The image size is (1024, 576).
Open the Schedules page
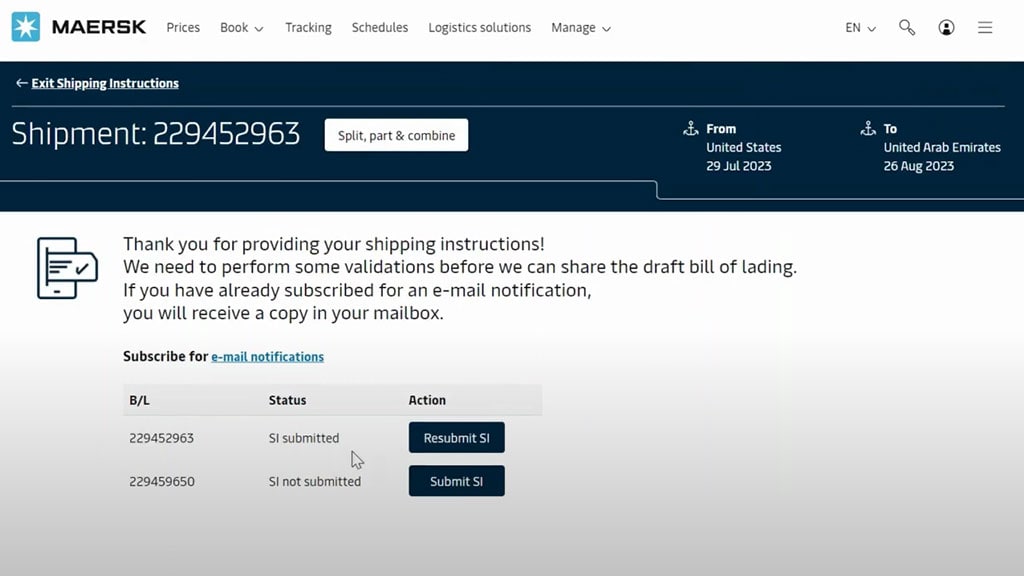[379, 28]
